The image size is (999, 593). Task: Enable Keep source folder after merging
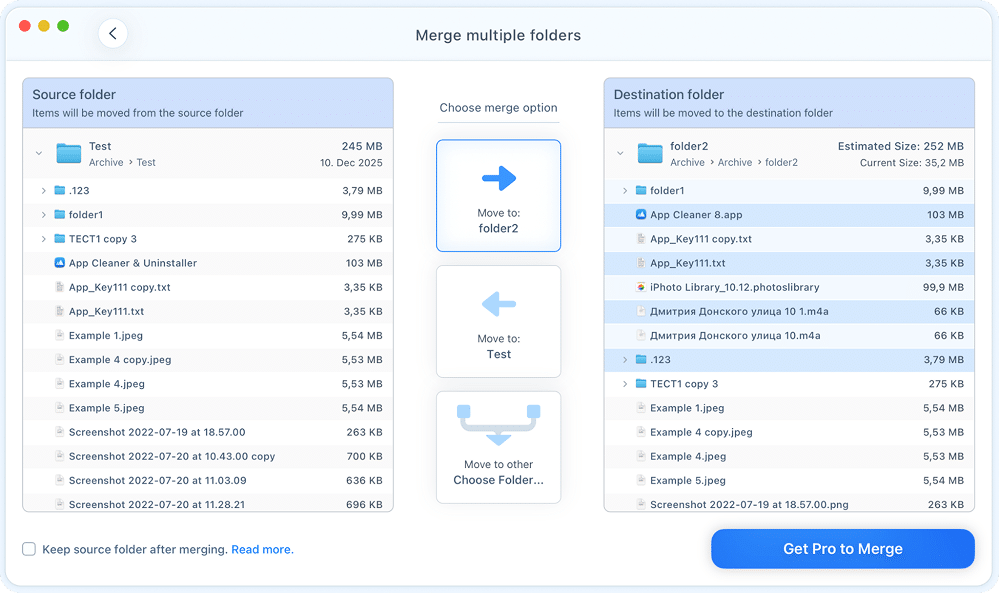(x=29, y=549)
